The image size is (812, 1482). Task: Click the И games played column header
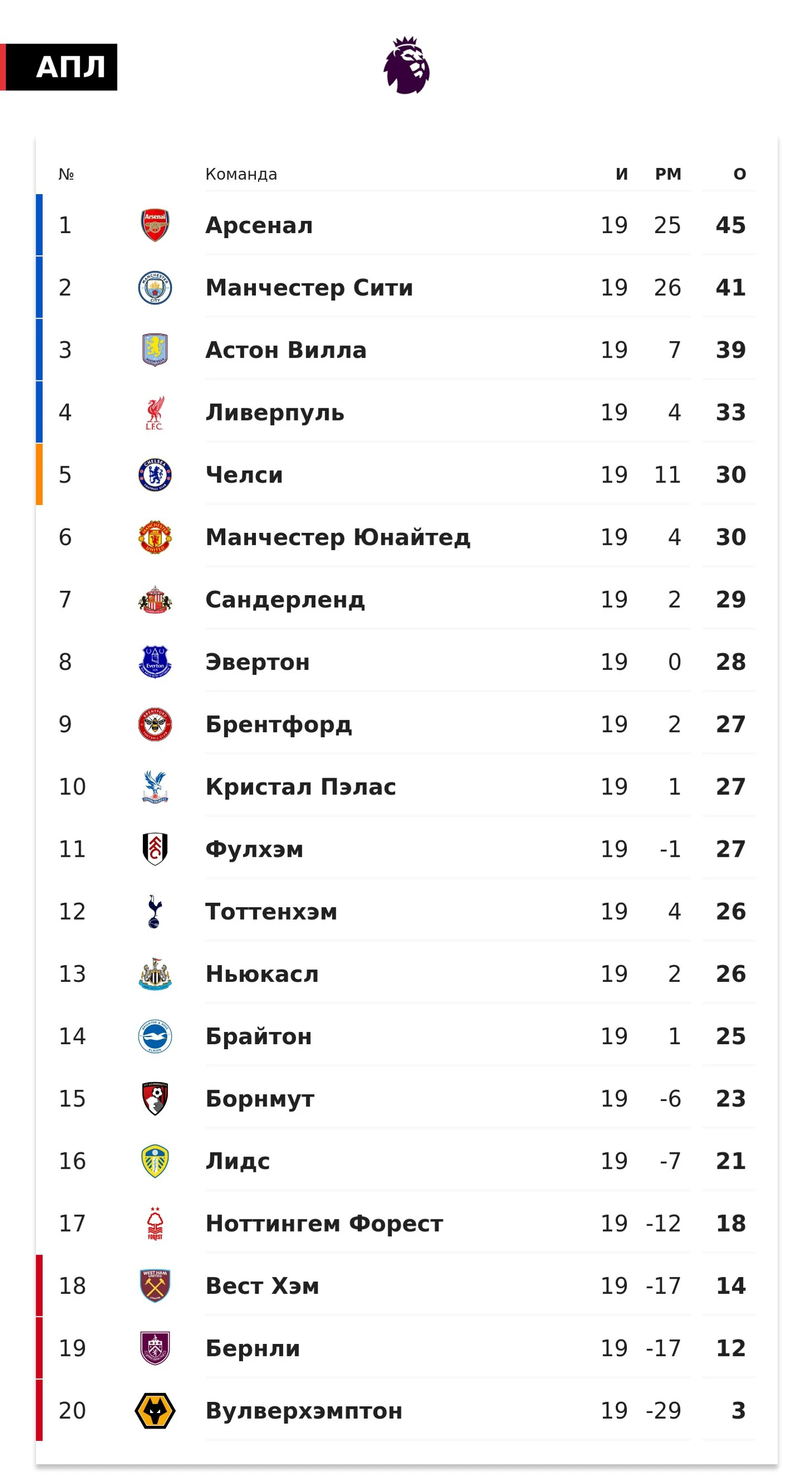tap(621, 174)
